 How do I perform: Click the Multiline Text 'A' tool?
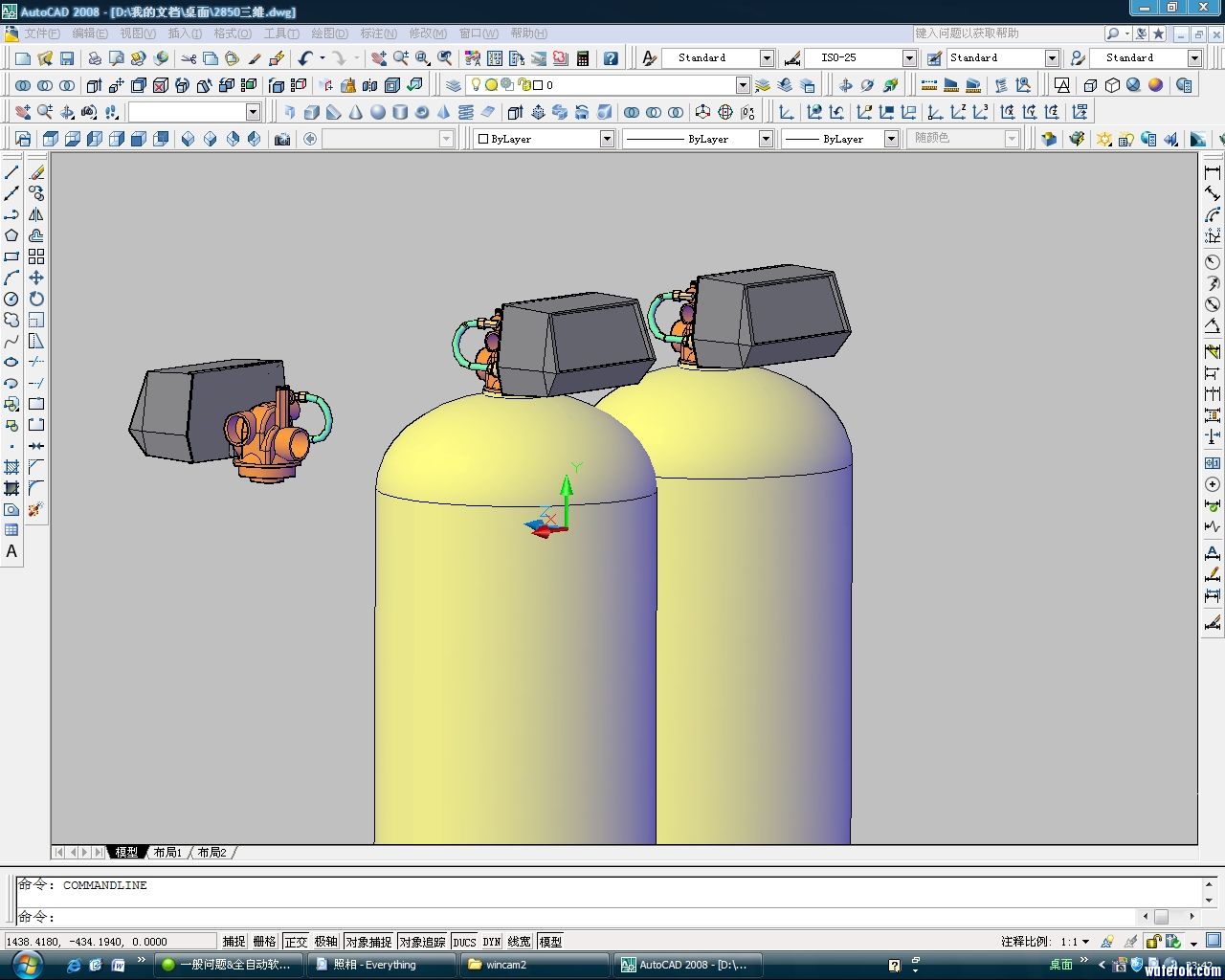pyautogui.click(x=11, y=552)
